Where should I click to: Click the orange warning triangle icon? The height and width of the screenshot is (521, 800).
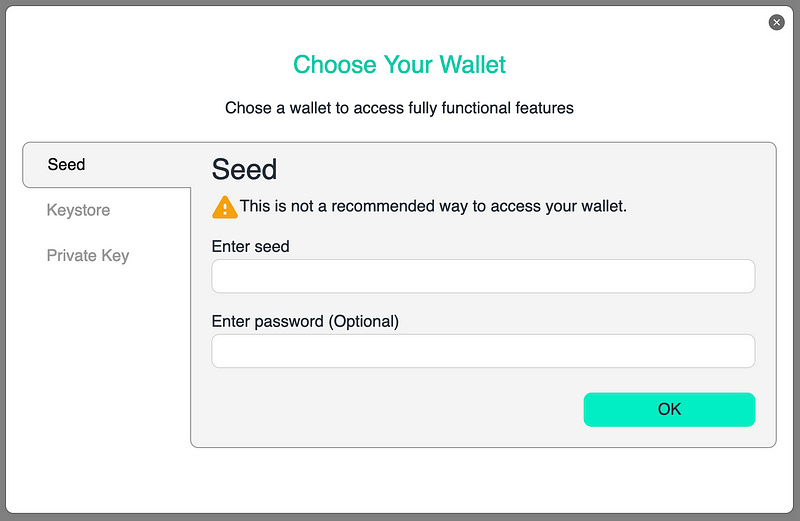pyautogui.click(x=224, y=207)
